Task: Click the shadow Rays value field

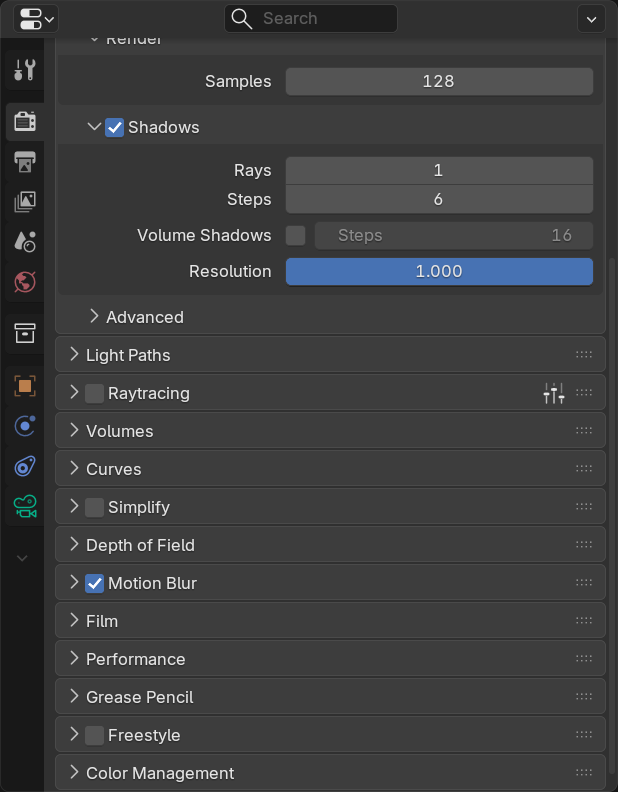Action: coord(439,171)
